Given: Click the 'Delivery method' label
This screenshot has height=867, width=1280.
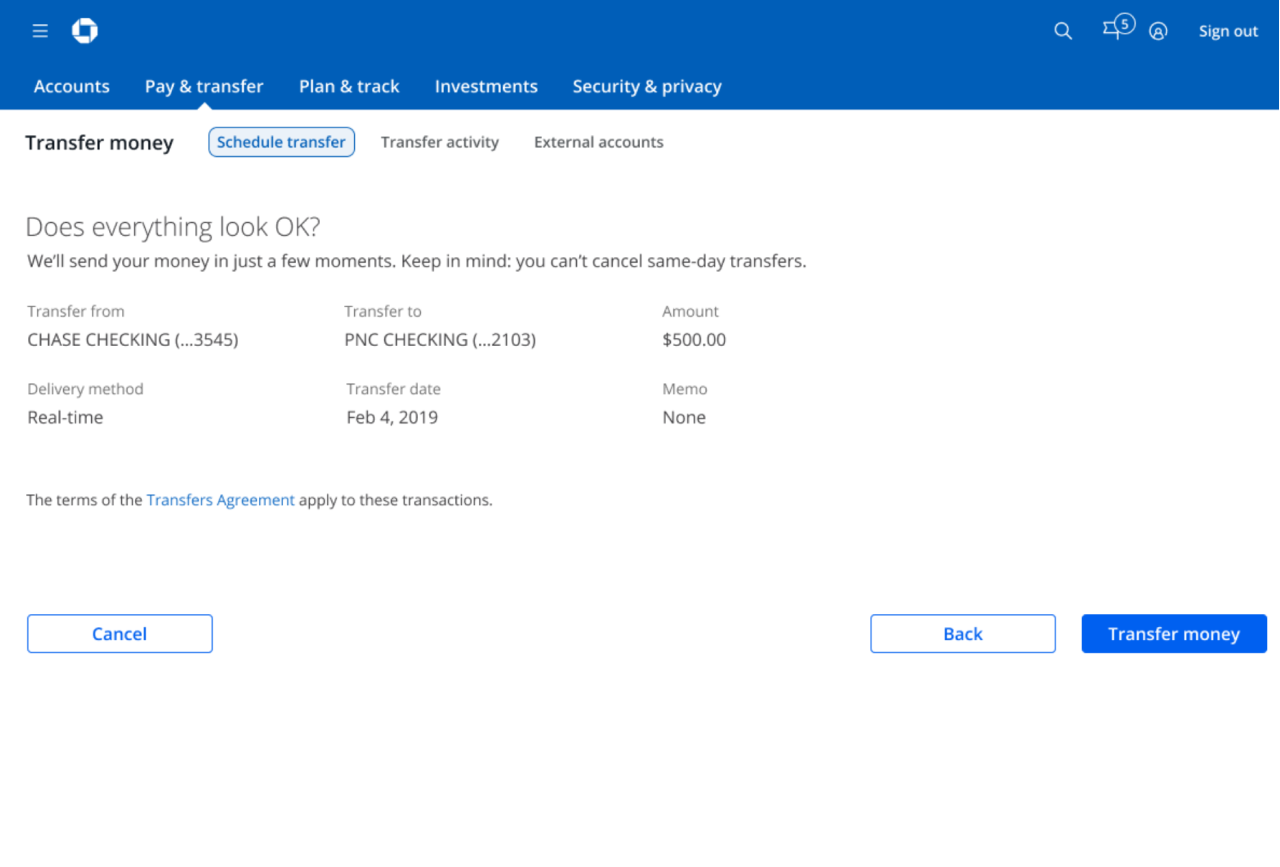Looking at the screenshot, I should [x=85, y=390].
